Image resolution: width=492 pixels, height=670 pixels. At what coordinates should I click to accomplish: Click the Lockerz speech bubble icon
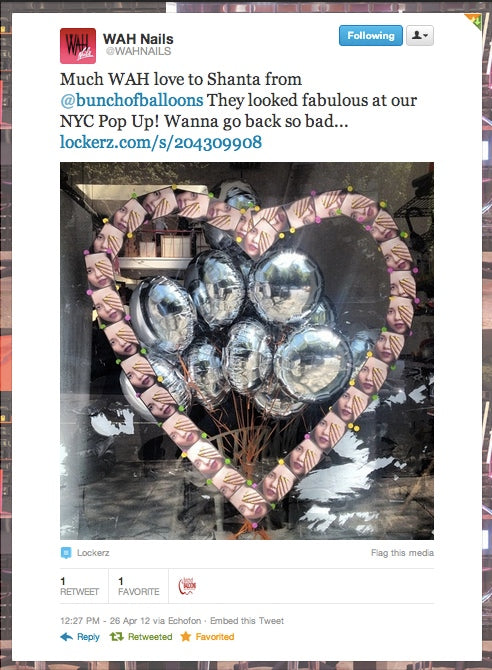tap(66, 553)
